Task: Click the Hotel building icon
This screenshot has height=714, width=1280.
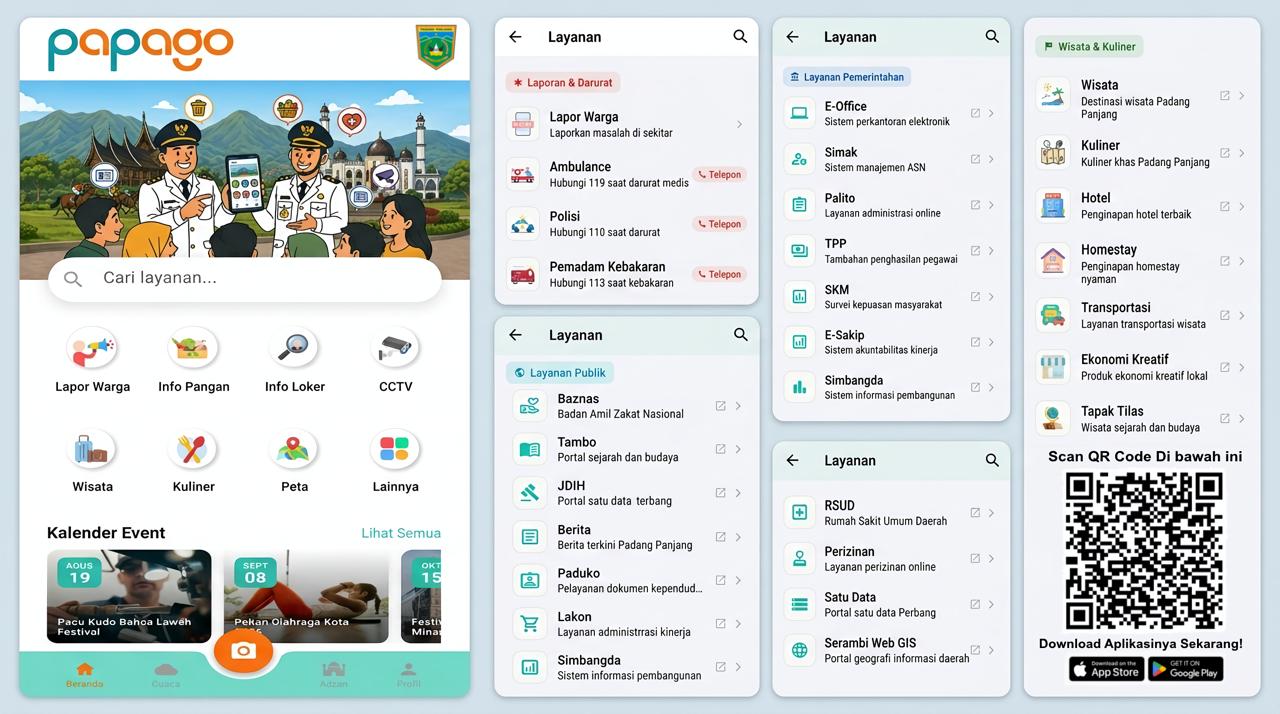Action: pos(1052,206)
